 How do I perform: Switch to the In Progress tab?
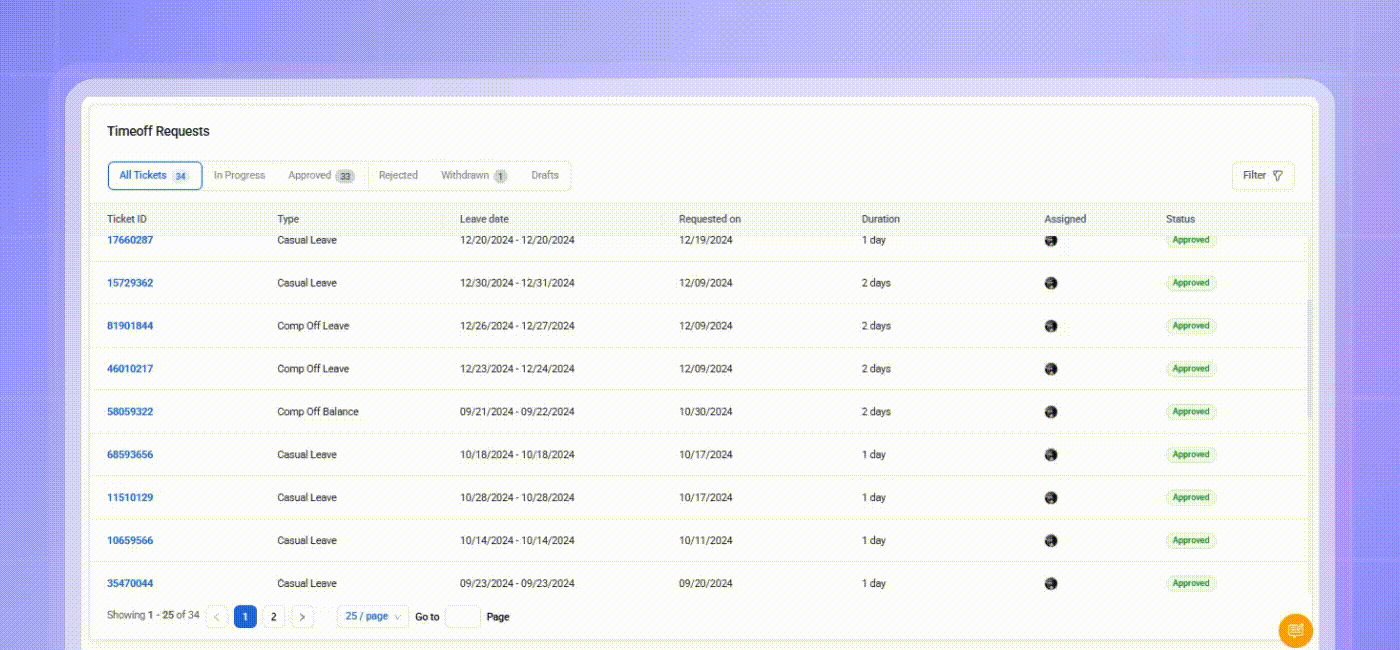click(239, 176)
